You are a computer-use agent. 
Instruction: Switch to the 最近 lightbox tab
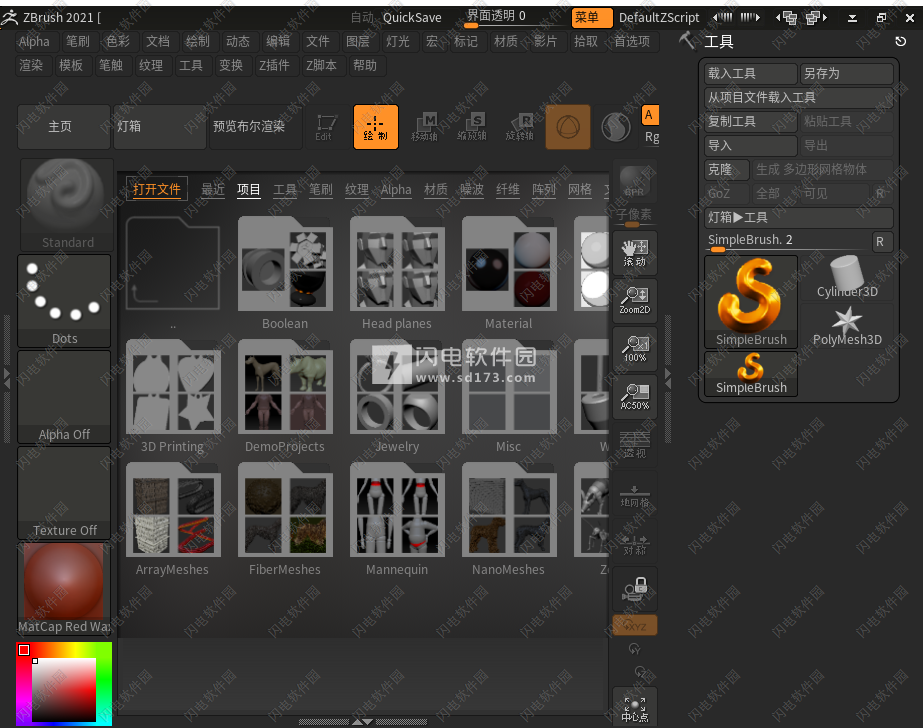[x=213, y=190]
